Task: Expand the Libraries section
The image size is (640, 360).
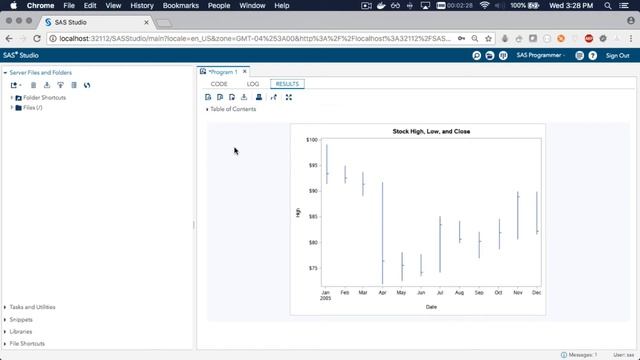Action: 5,332
